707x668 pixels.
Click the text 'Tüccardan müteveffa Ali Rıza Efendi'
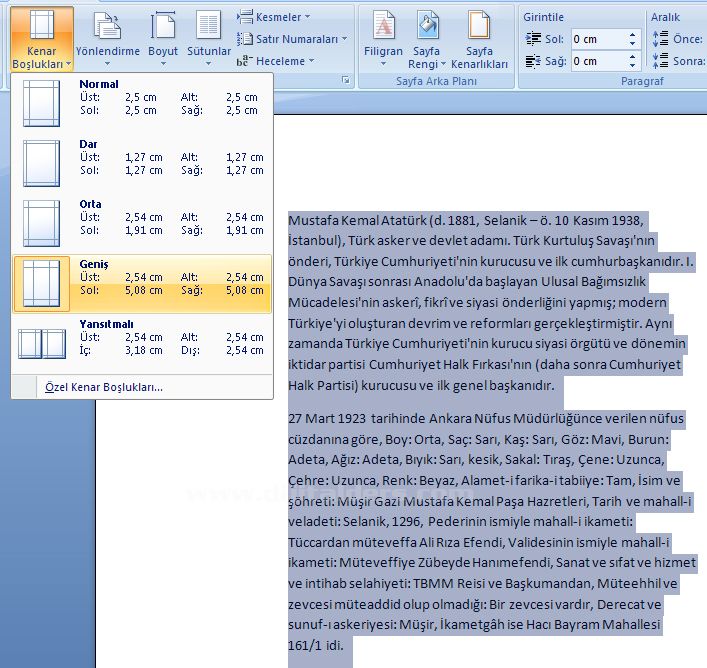396,542
